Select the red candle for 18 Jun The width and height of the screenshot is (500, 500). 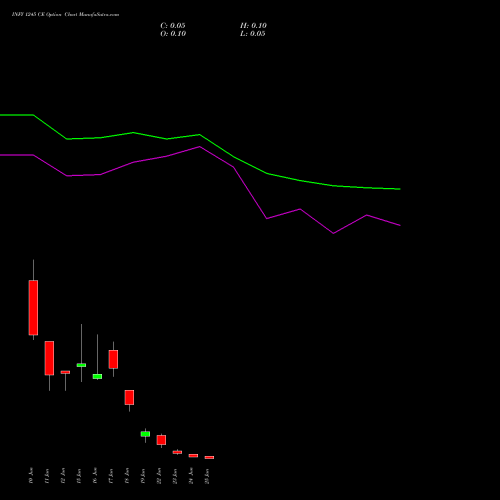click(x=129, y=397)
